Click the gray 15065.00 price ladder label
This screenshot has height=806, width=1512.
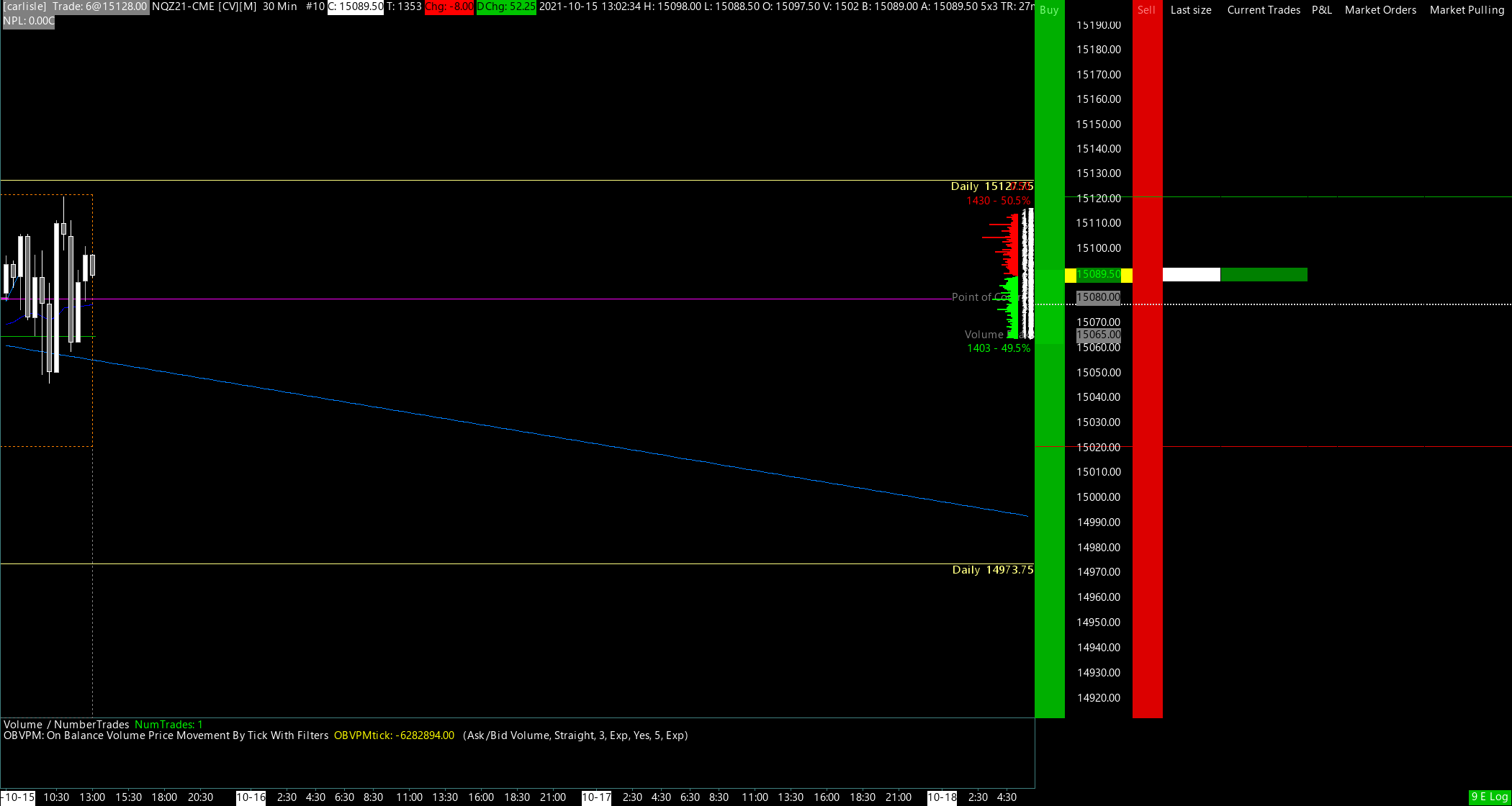[1098, 335]
